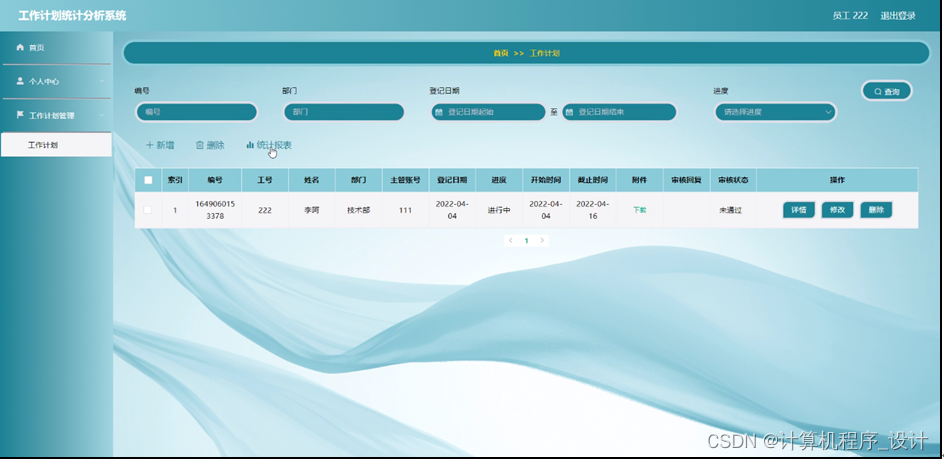Expand the 个人中心 sidebar chevron

102,81
